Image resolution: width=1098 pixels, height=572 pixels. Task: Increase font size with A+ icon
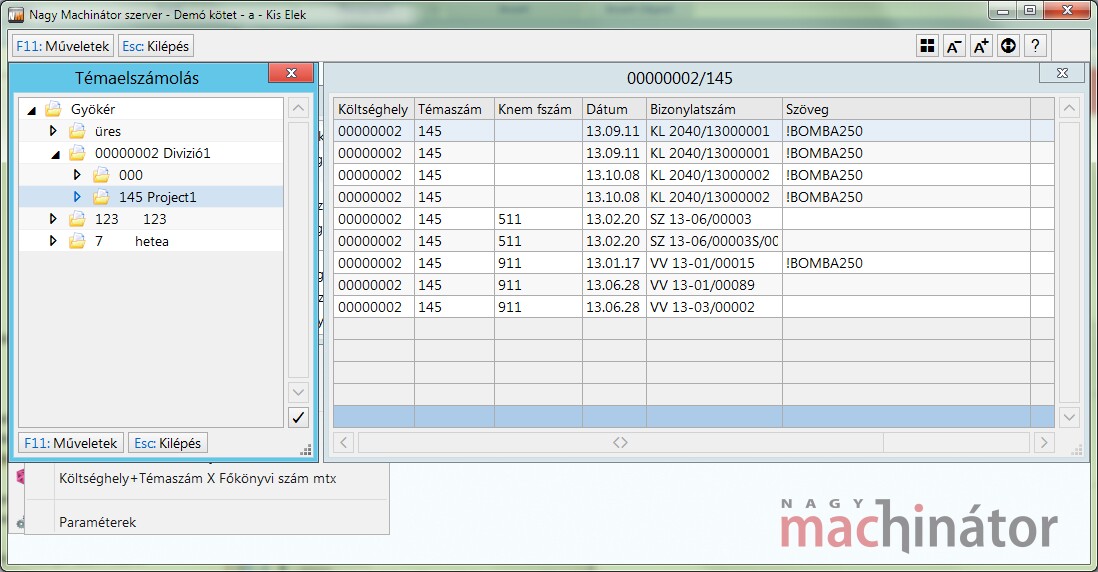click(981, 46)
